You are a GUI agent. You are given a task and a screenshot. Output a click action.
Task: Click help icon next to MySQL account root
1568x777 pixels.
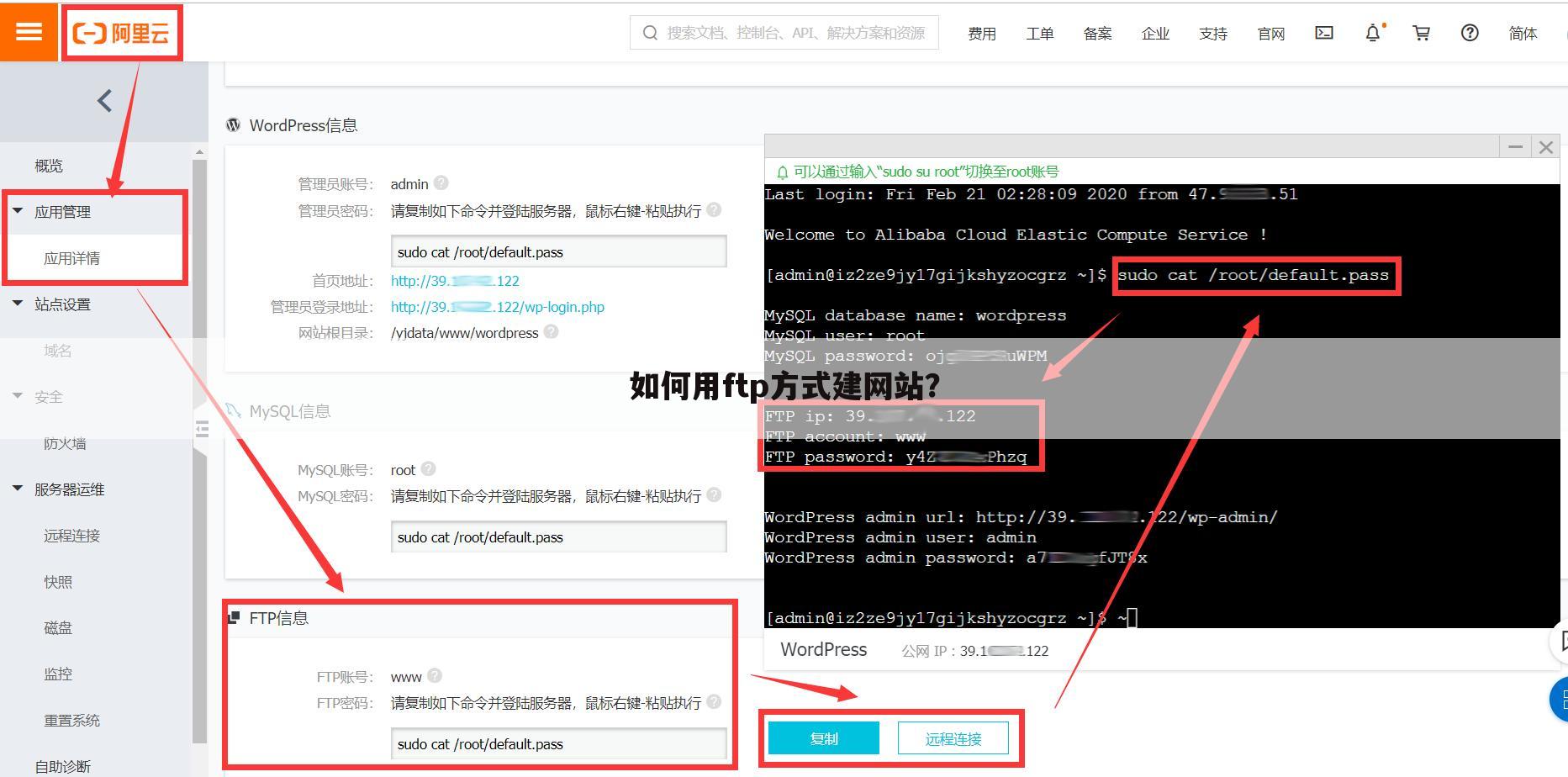[x=428, y=468]
